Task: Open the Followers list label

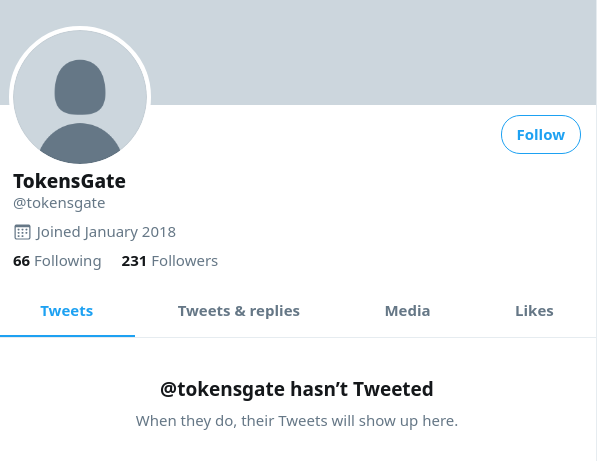Action: (x=185, y=261)
